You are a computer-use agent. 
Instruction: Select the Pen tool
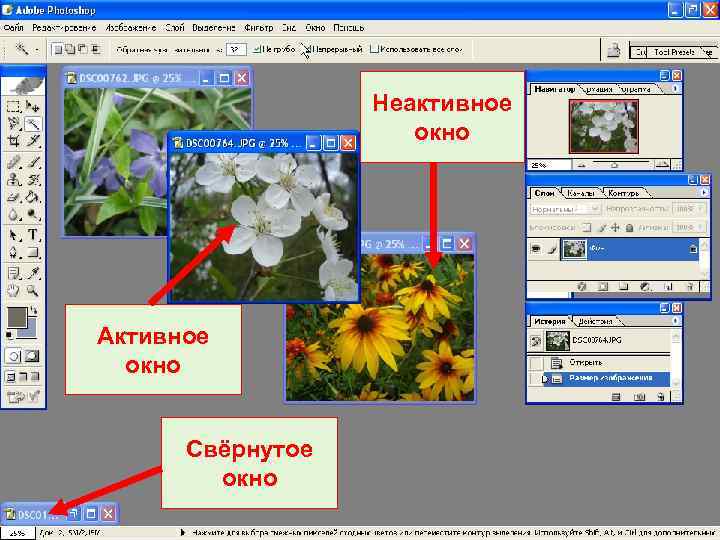pyautogui.click(x=14, y=253)
